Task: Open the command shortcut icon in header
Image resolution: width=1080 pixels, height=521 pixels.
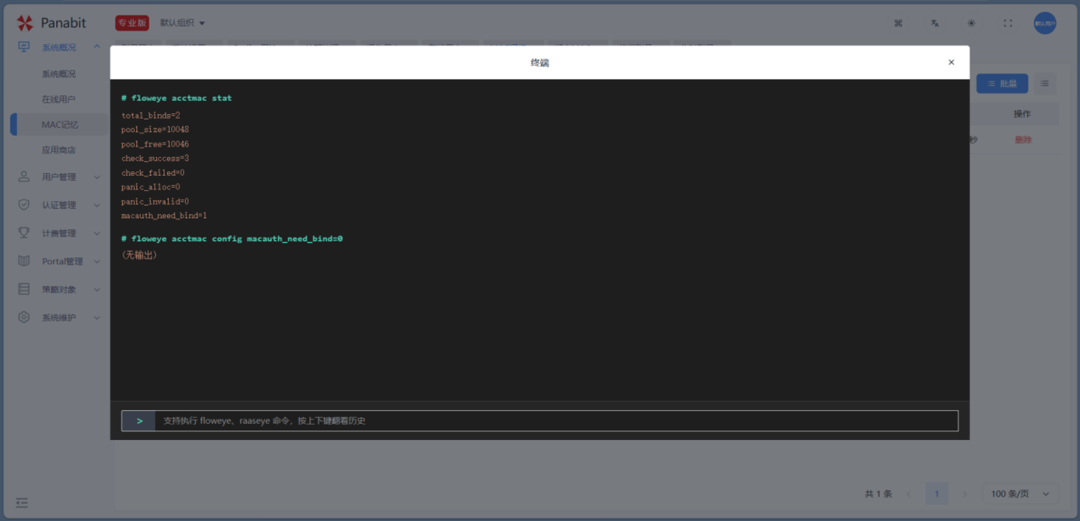Action: [x=898, y=23]
